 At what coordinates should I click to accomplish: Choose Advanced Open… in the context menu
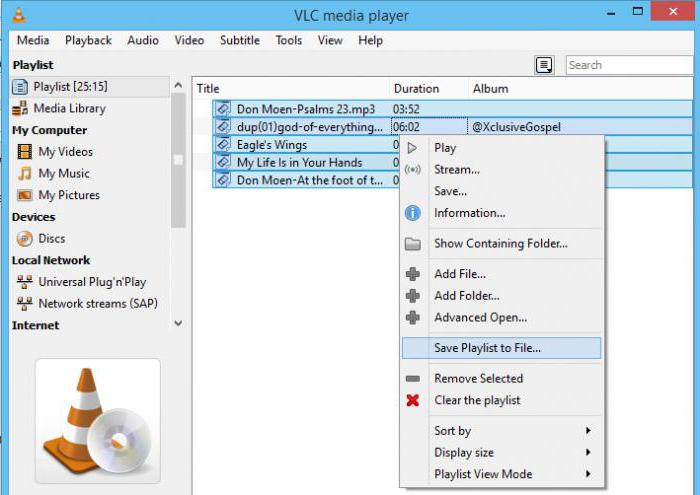coord(501,317)
